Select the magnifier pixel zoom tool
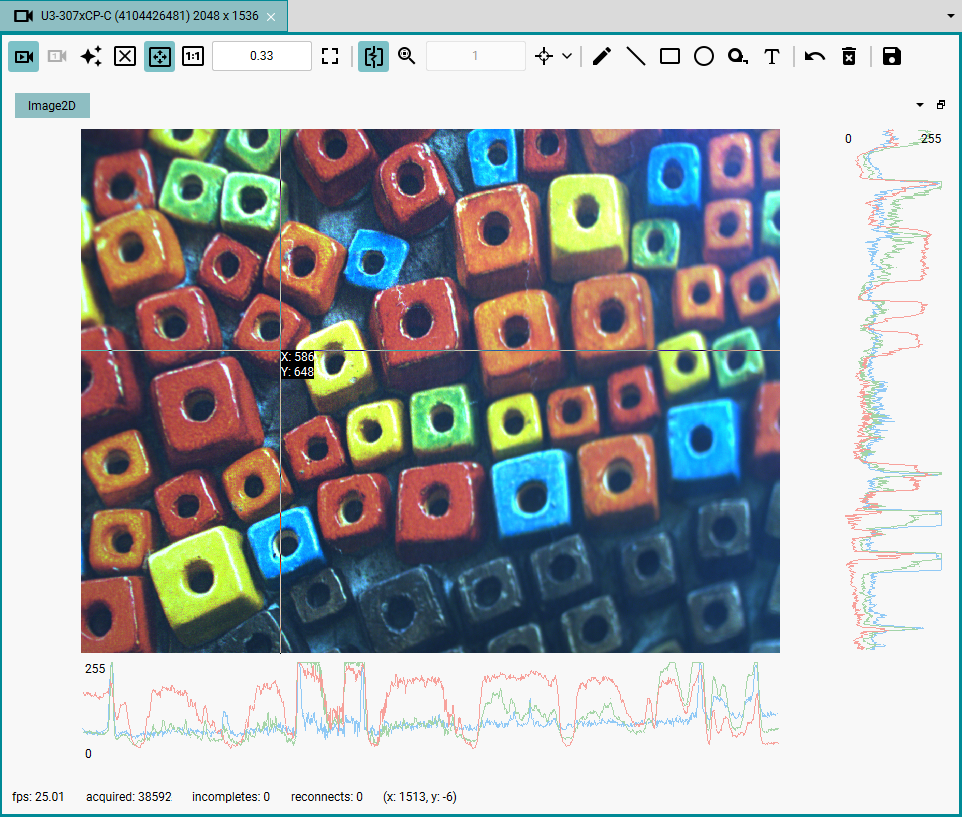Screen dimensions: 962x817 [407, 56]
